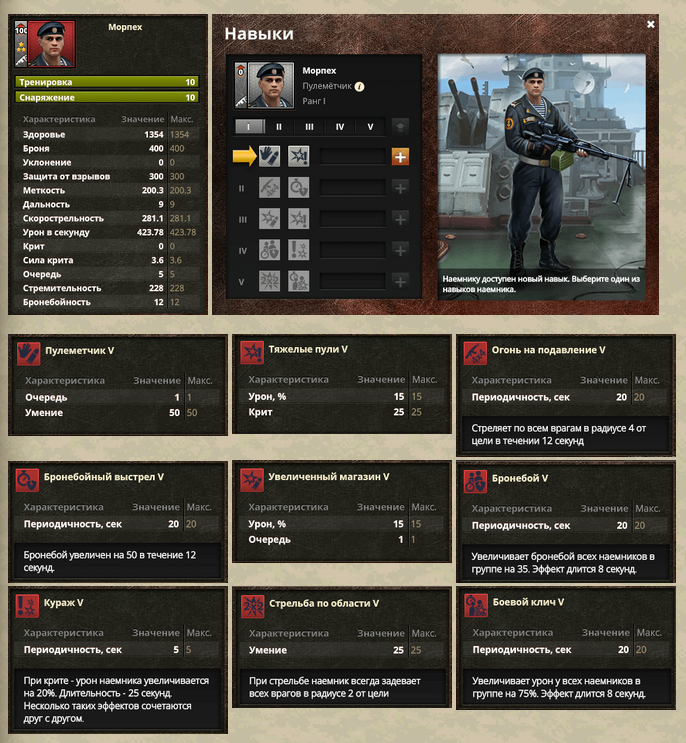Image resolution: width=686 pixels, height=743 pixels.
Task: Pick the Бронебойный выстрел skill in row II
Action: [x=298, y=188]
